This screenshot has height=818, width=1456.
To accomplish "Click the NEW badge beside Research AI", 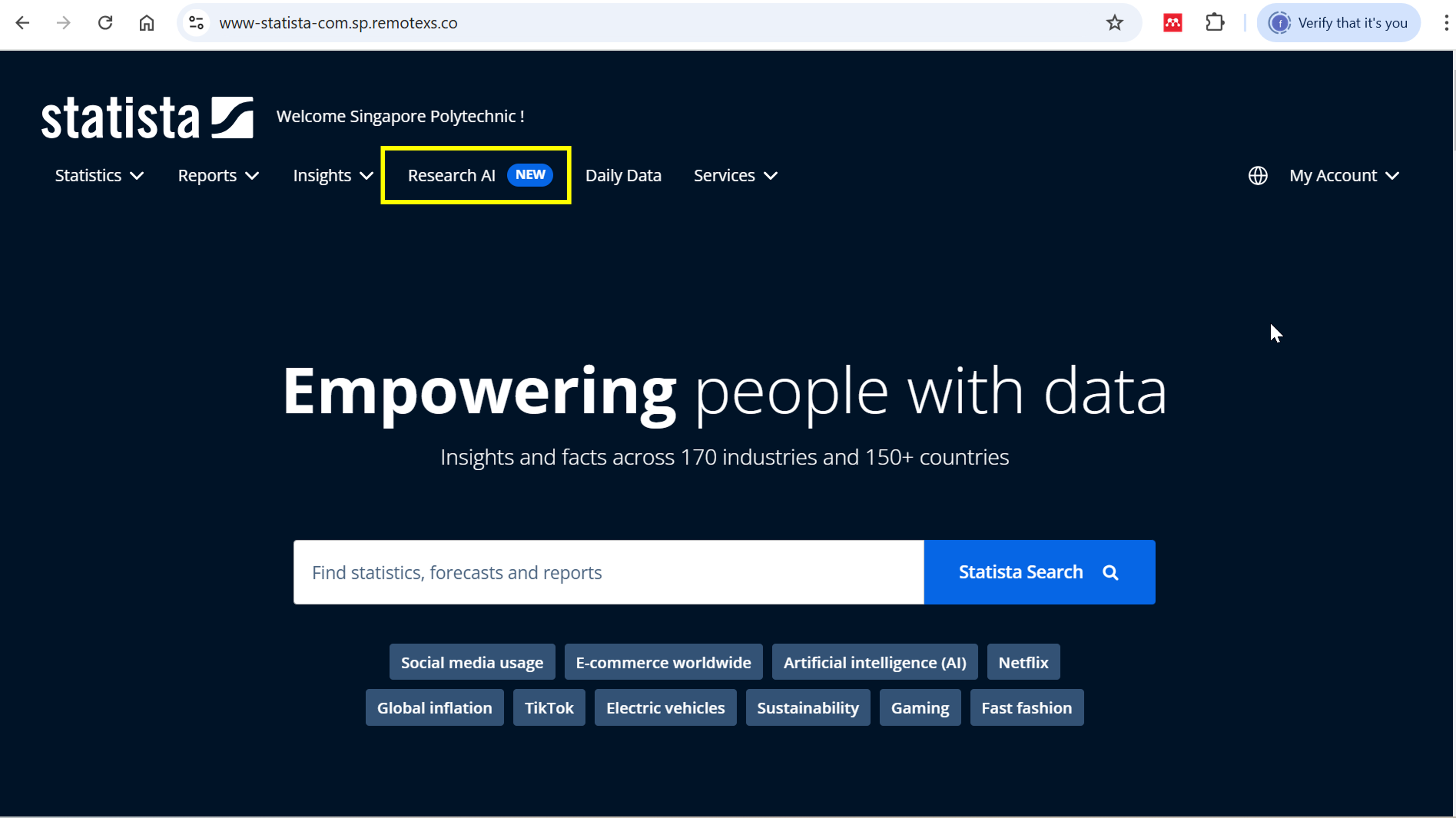I will (x=529, y=175).
